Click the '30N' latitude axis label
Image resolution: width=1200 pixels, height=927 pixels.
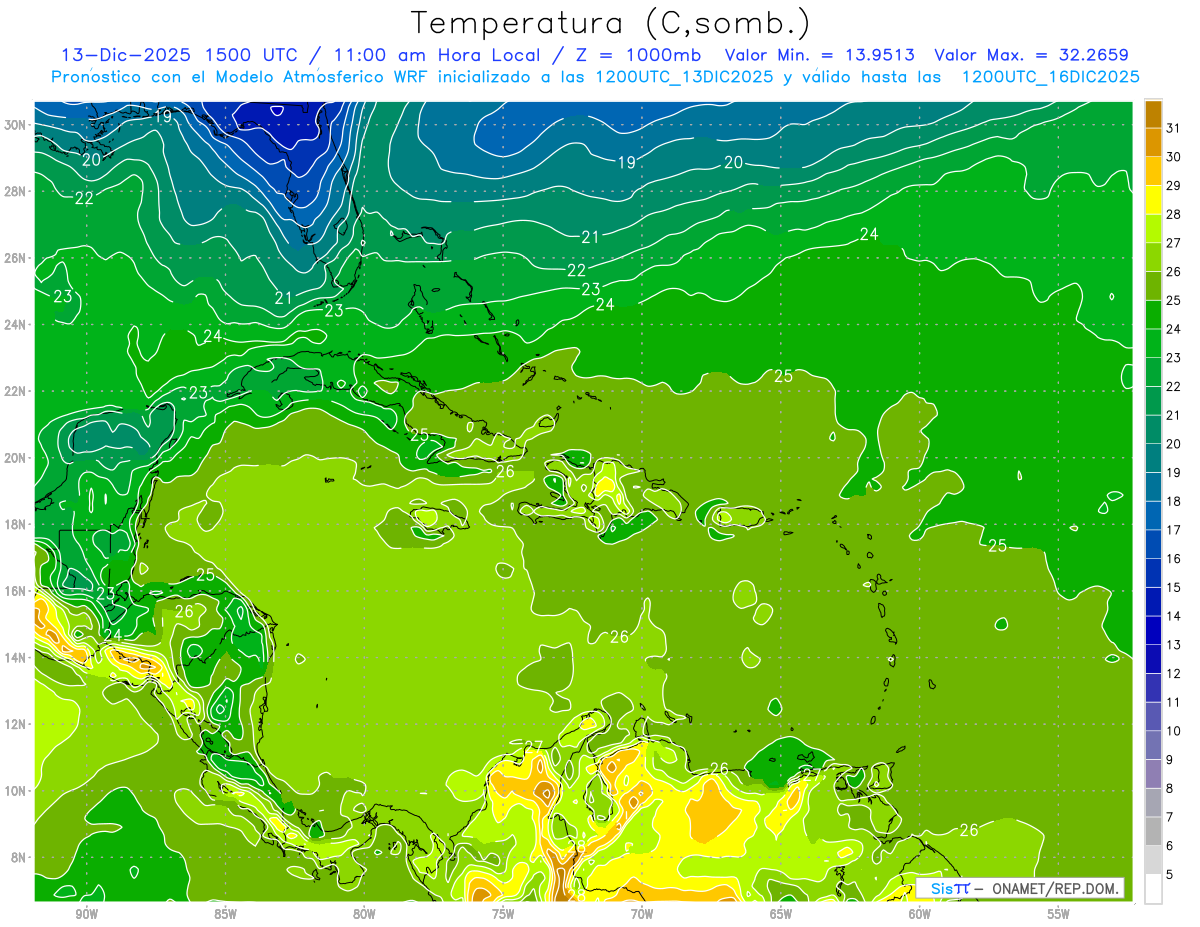tap(16, 125)
